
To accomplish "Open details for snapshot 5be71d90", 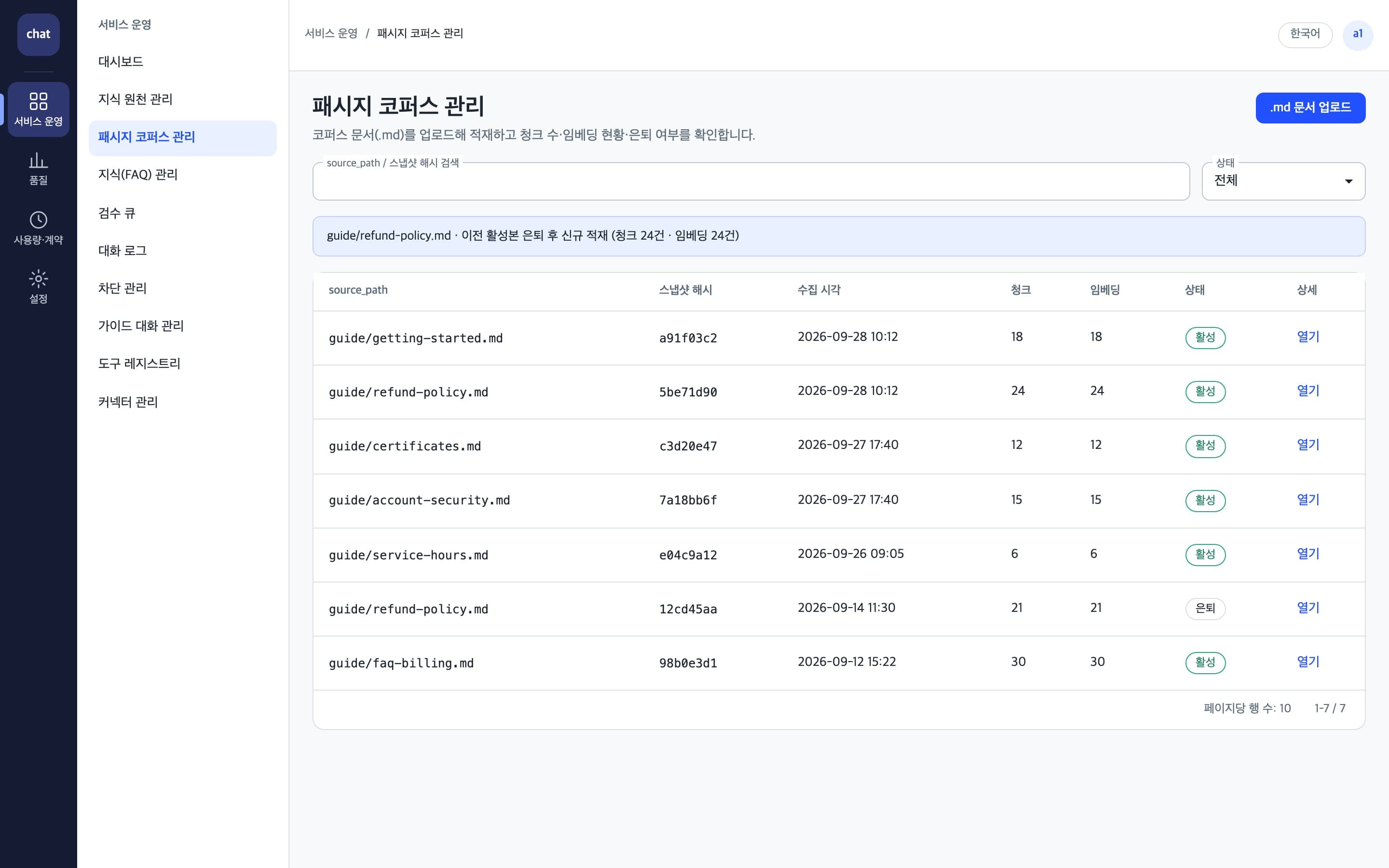I will click(1308, 391).
